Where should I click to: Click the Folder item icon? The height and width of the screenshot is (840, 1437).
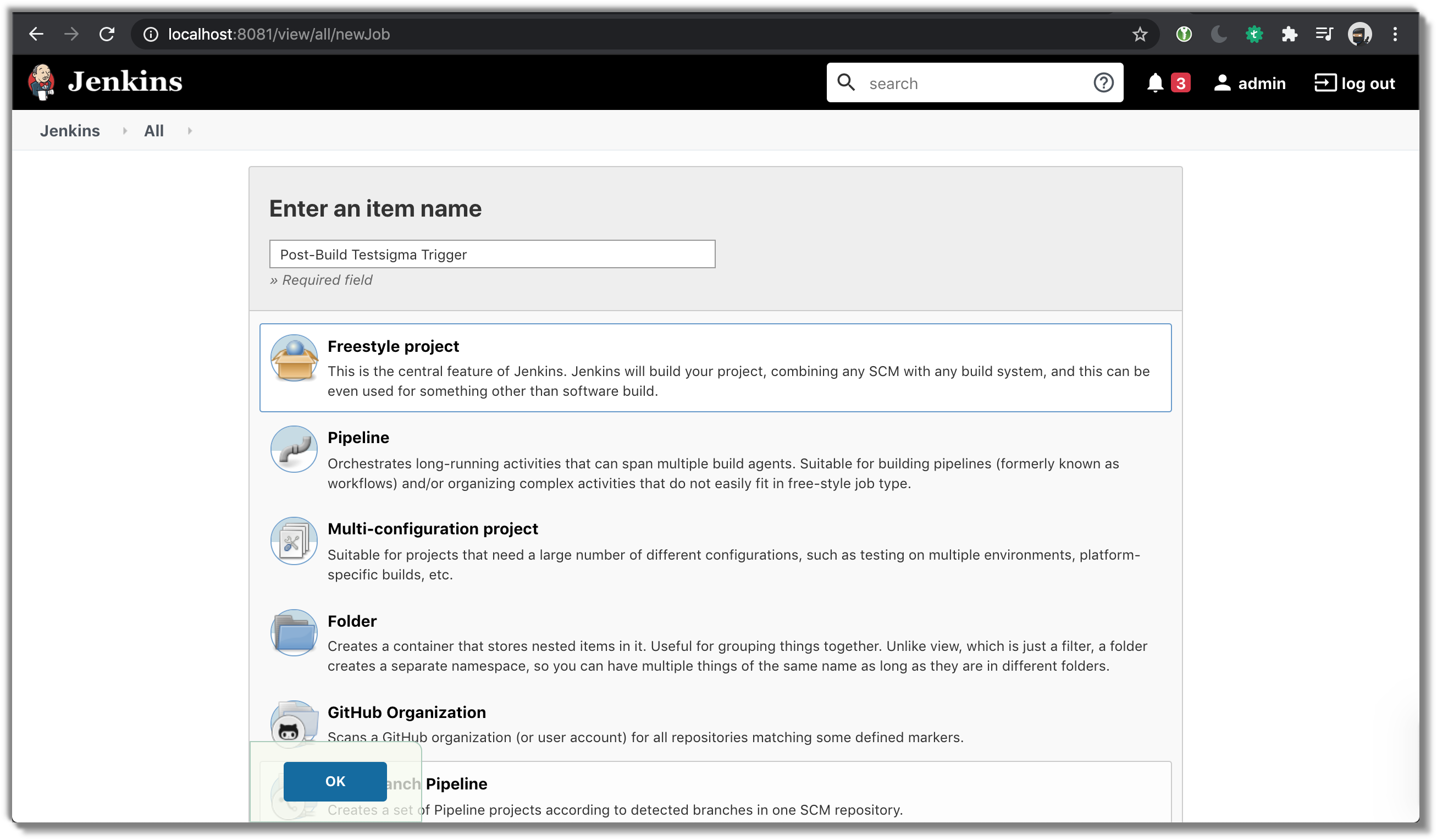pyautogui.click(x=294, y=632)
